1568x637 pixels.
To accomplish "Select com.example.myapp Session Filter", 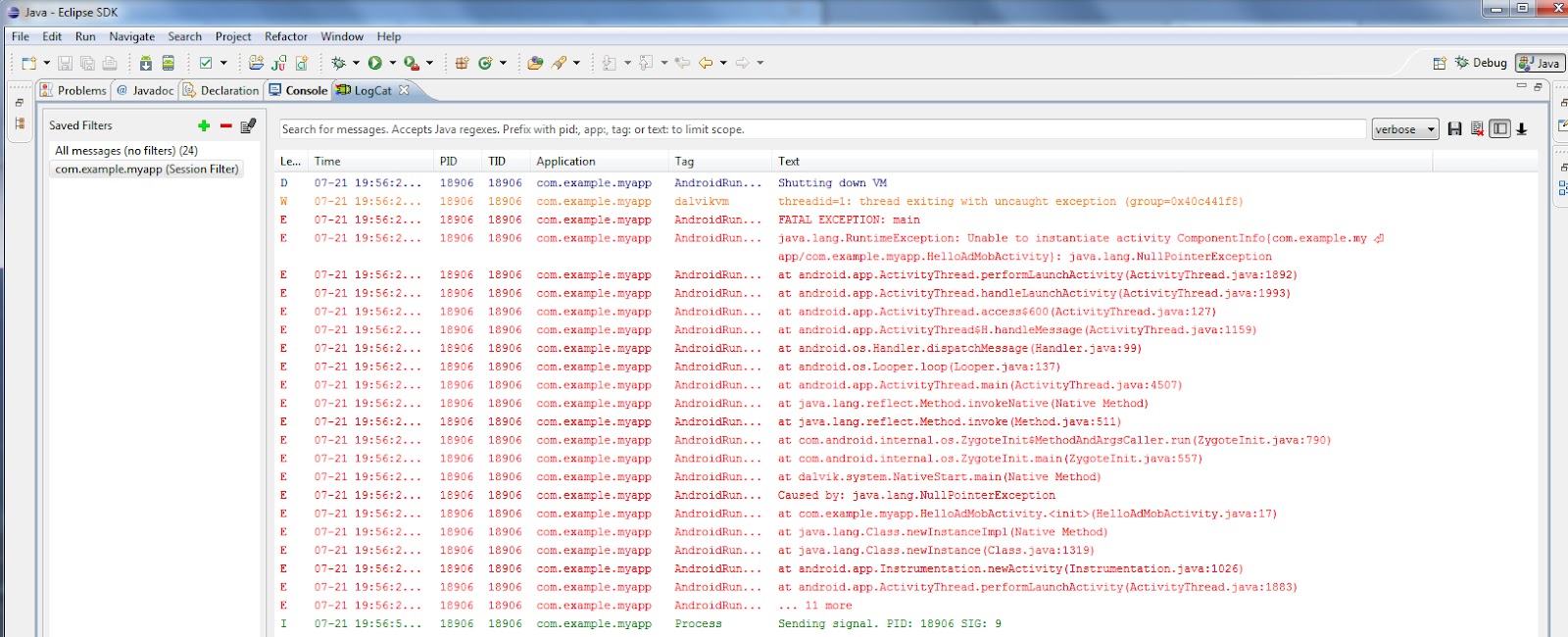I will click(x=146, y=170).
